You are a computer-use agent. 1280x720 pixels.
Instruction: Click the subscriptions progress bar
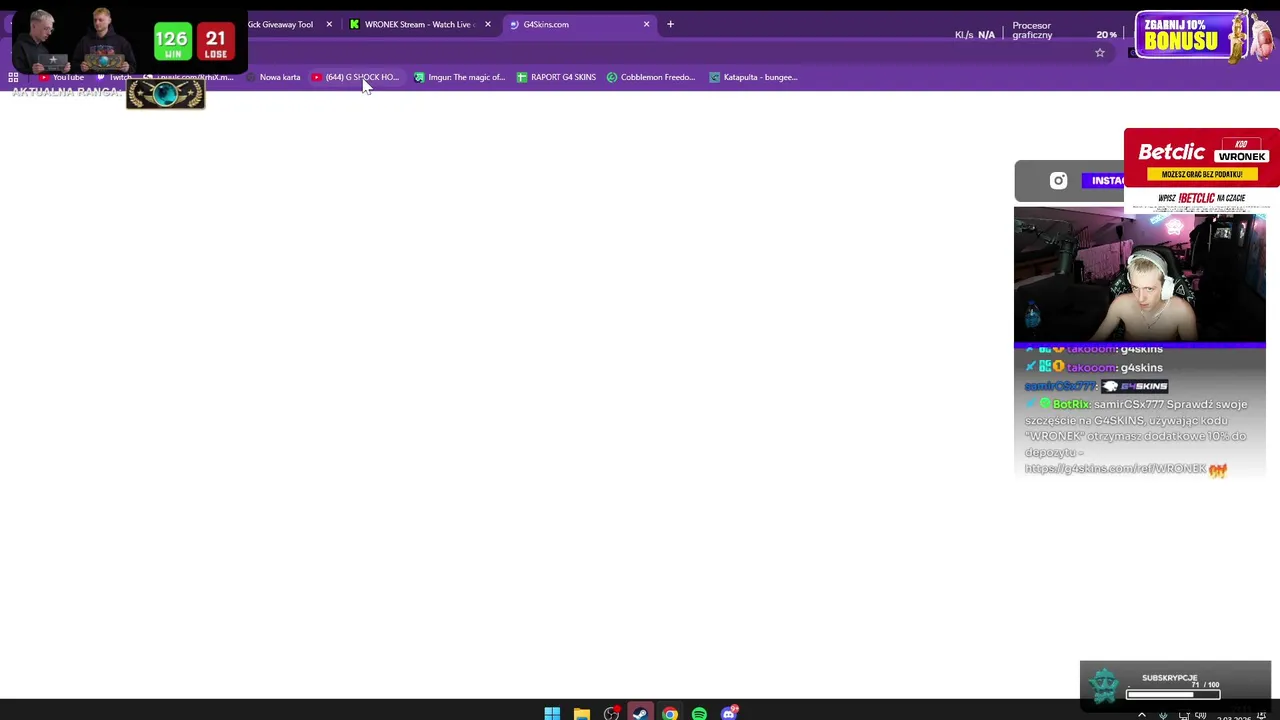pos(1173,695)
